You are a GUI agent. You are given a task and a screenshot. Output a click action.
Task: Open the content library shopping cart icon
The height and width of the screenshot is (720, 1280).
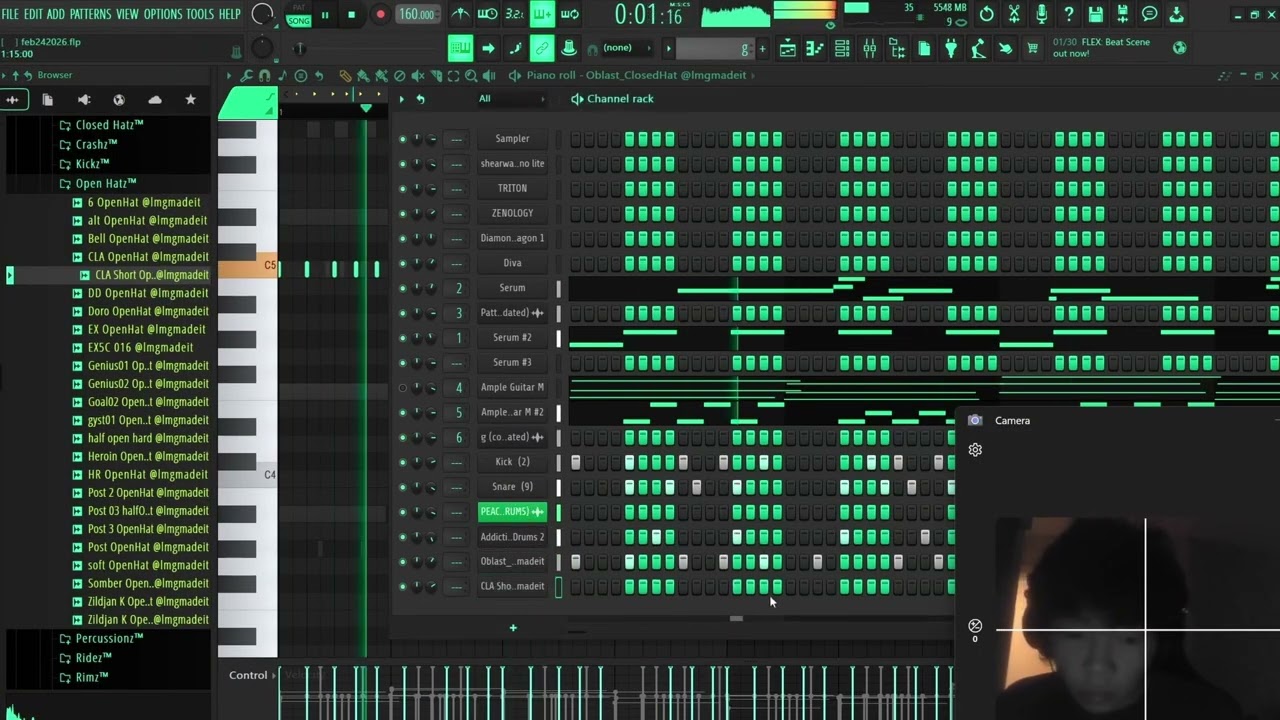pyautogui.click(x=1032, y=47)
